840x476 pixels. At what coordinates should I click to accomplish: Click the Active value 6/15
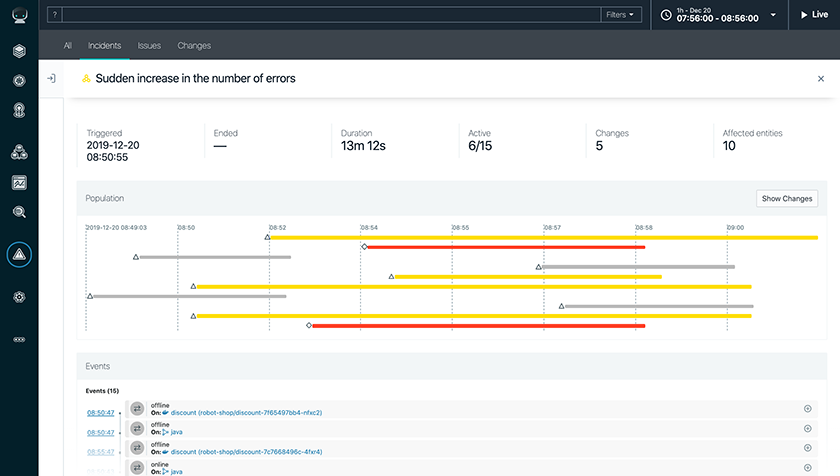[480, 146]
